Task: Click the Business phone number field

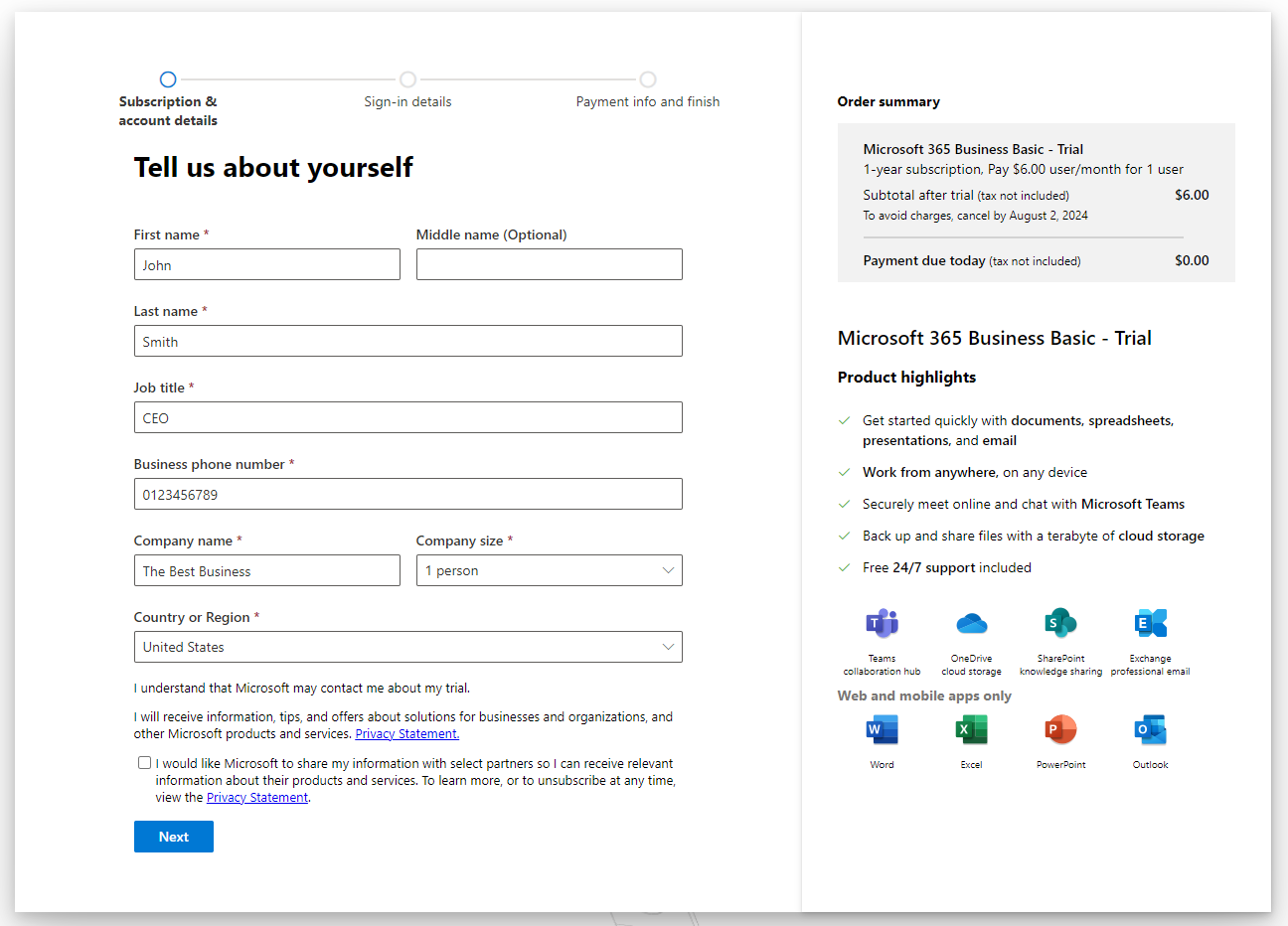Action: click(x=407, y=494)
